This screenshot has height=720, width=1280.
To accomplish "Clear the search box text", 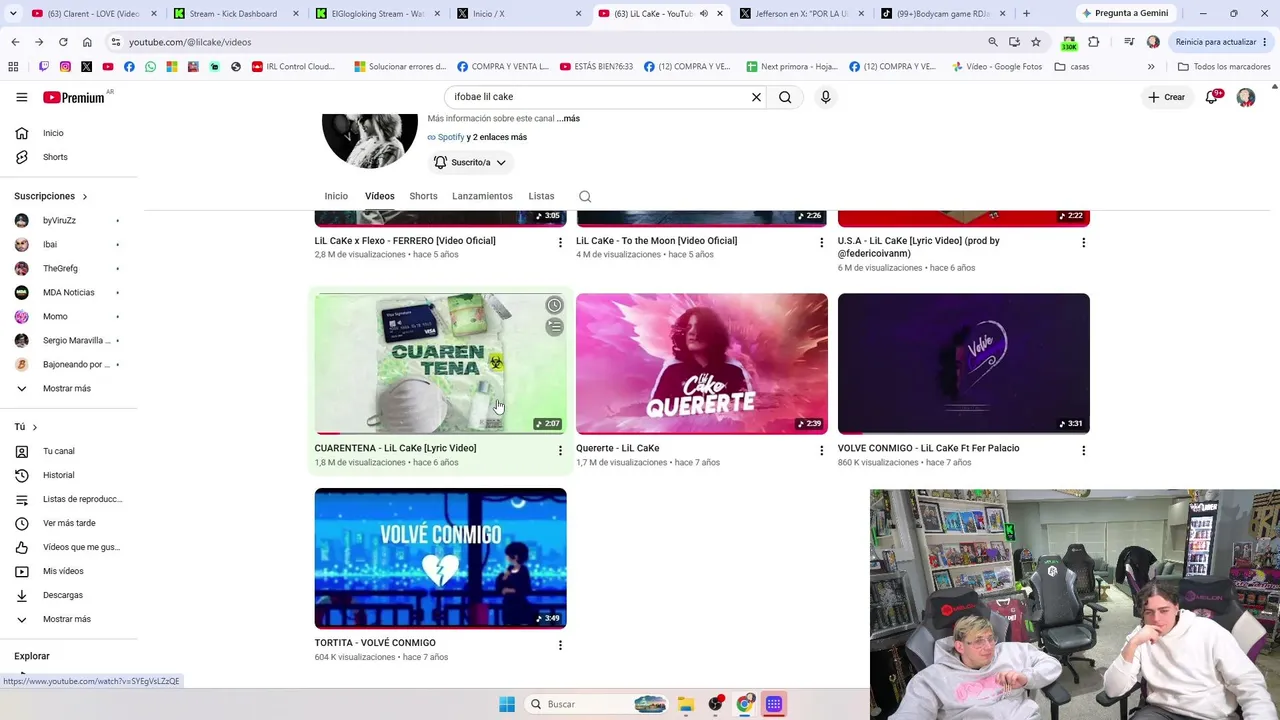I will pos(756,97).
